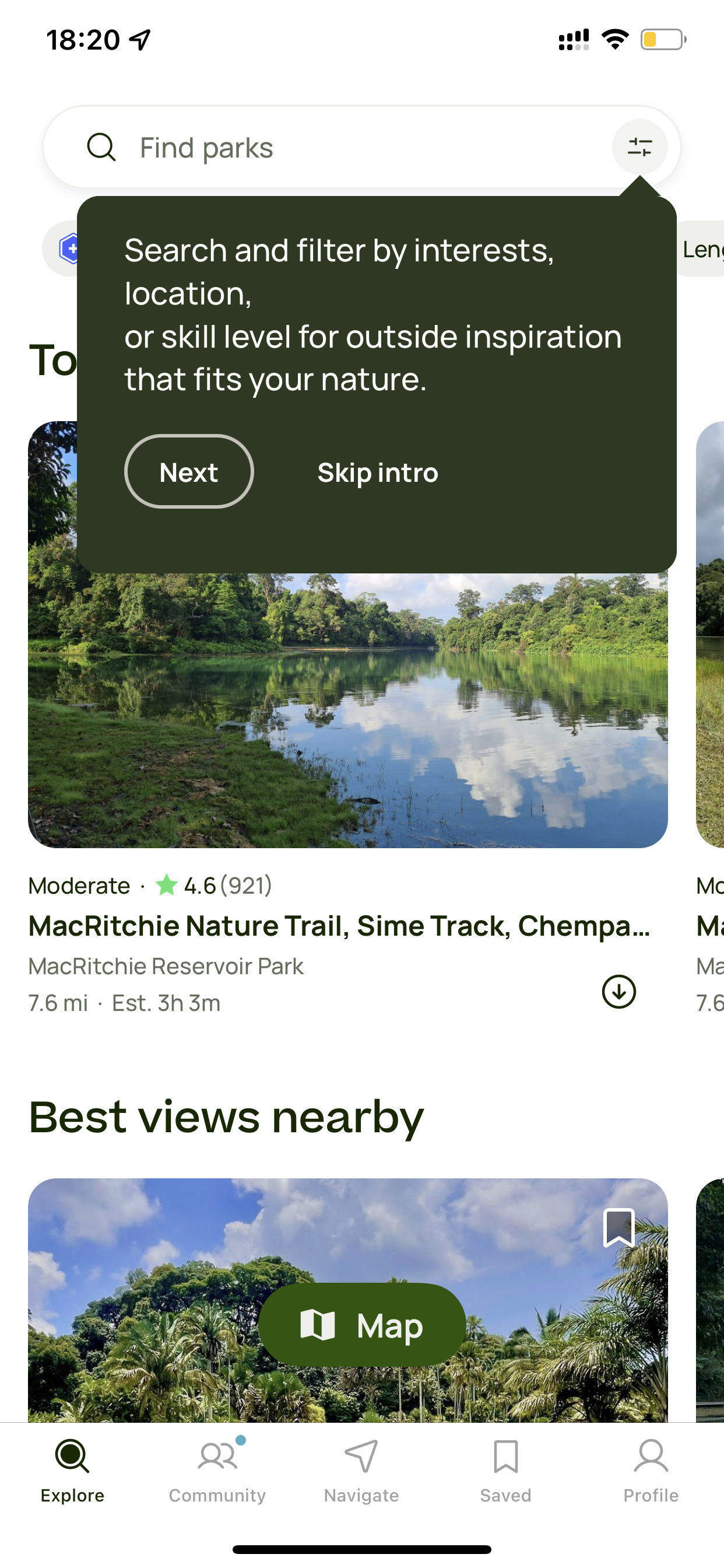724x1568 pixels.
Task: Open the Best views nearby photo
Action: 348,1300
